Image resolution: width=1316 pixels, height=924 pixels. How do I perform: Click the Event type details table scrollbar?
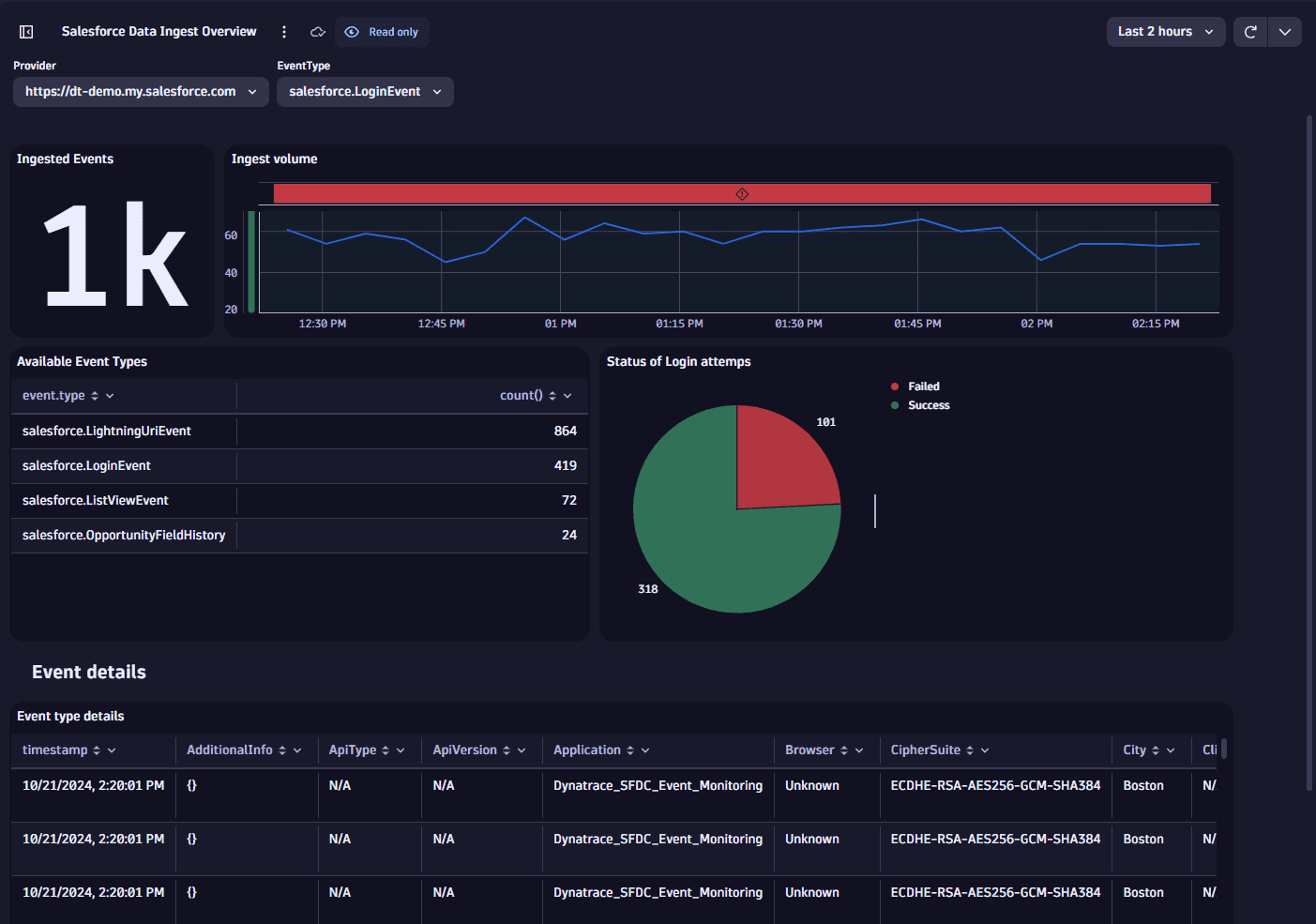[1224, 749]
